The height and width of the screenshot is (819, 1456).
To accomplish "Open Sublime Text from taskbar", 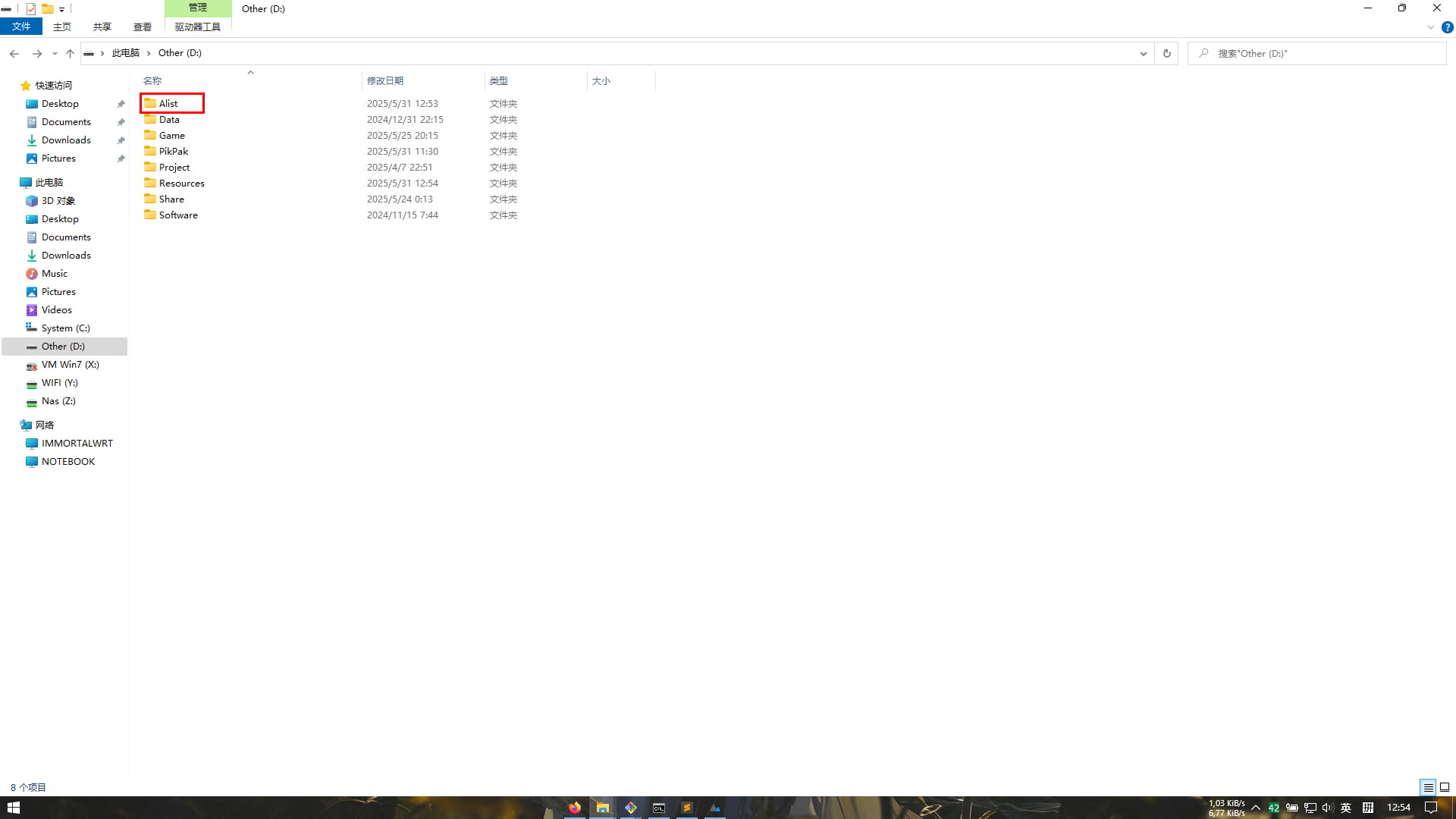I will pyautogui.click(x=686, y=808).
